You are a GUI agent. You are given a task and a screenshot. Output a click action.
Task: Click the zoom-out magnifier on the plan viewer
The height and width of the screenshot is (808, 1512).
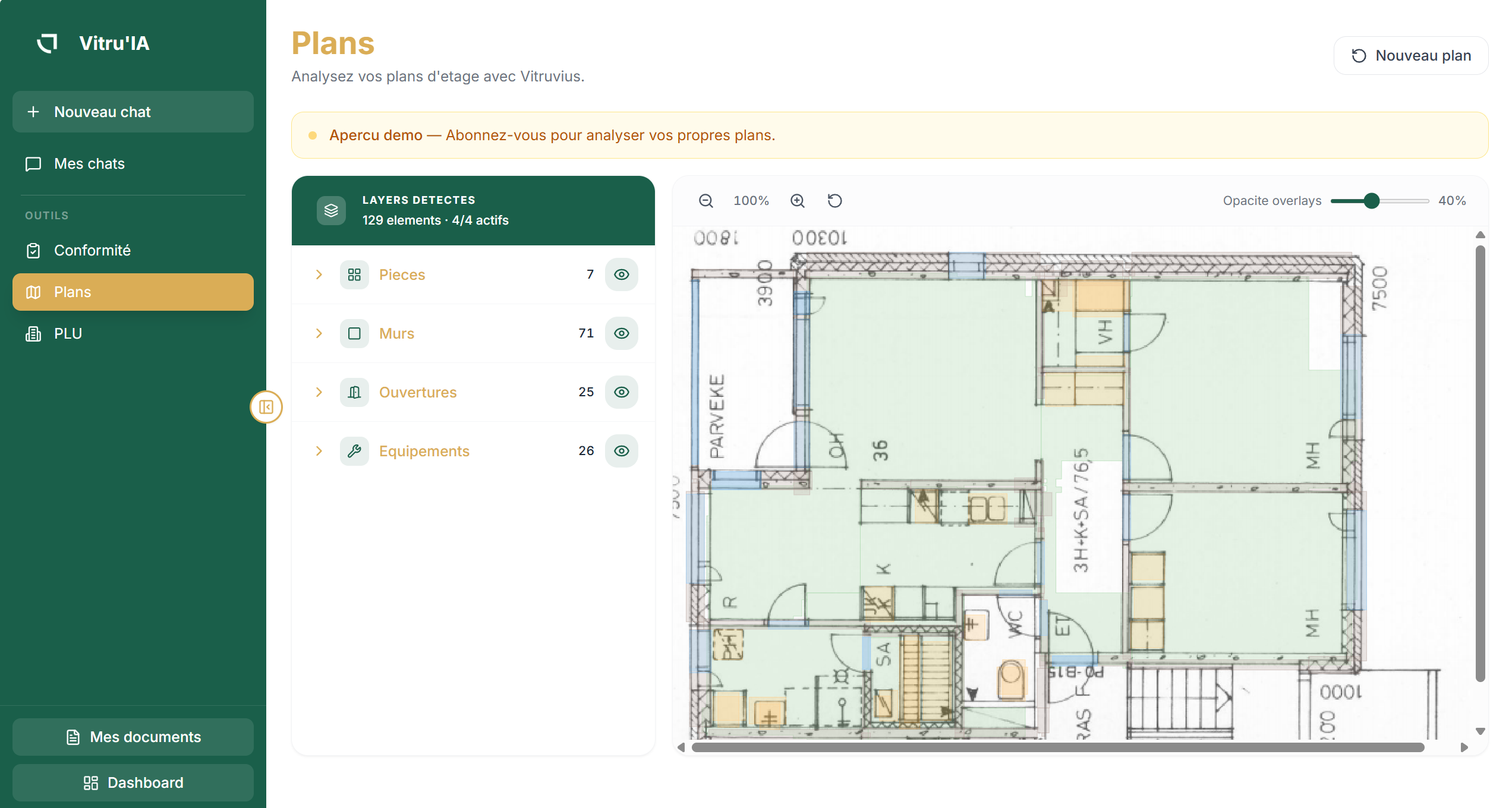(705, 201)
